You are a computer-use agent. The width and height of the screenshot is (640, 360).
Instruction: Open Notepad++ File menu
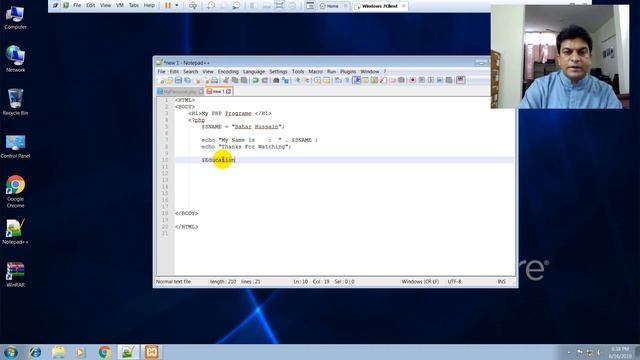click(161, 71)
